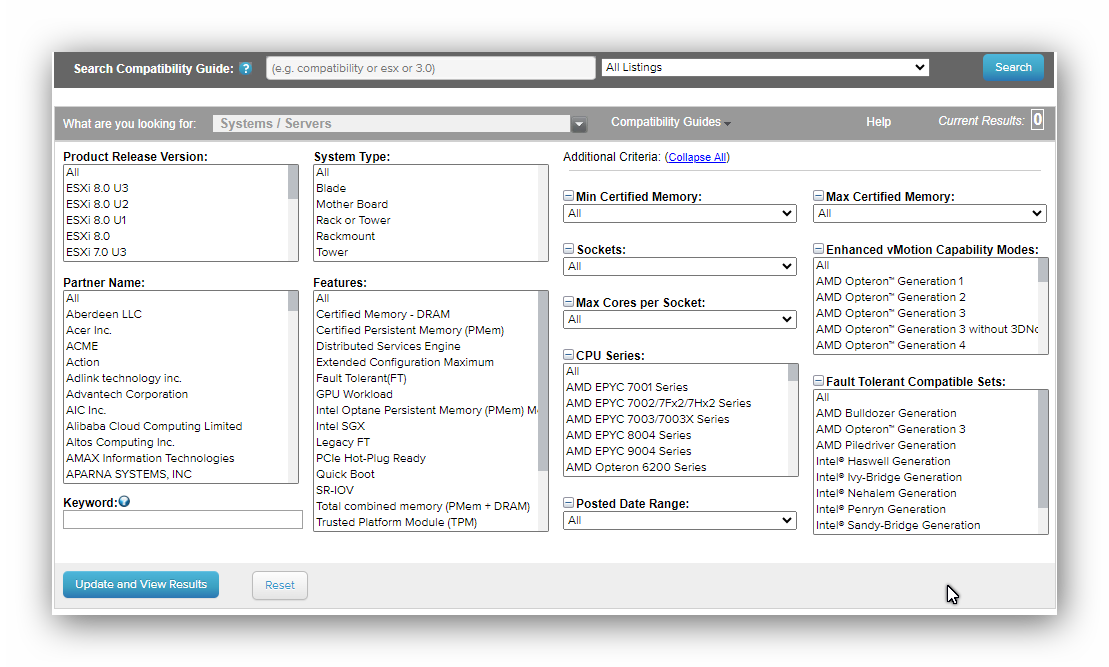Select Intel SGX feature
The width and height of the screenshot is (1109, 667).
pos(340,427)
